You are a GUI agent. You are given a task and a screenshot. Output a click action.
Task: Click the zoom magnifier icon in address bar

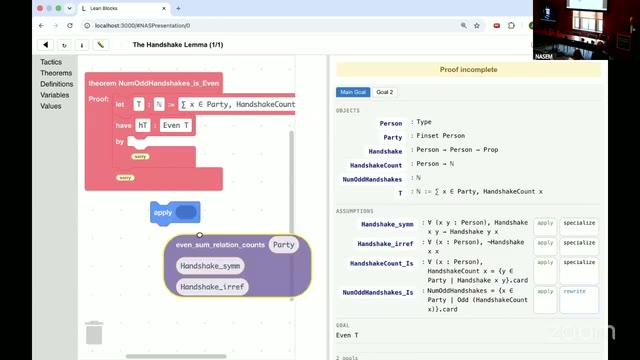[464, 25]
